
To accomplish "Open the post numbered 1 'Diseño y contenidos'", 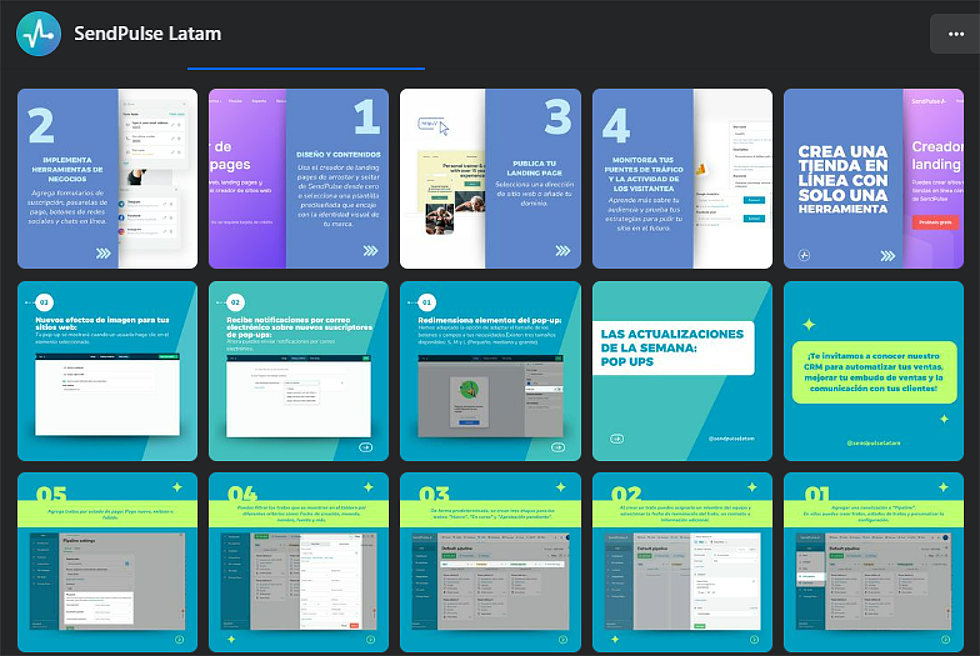I will 299,179.
